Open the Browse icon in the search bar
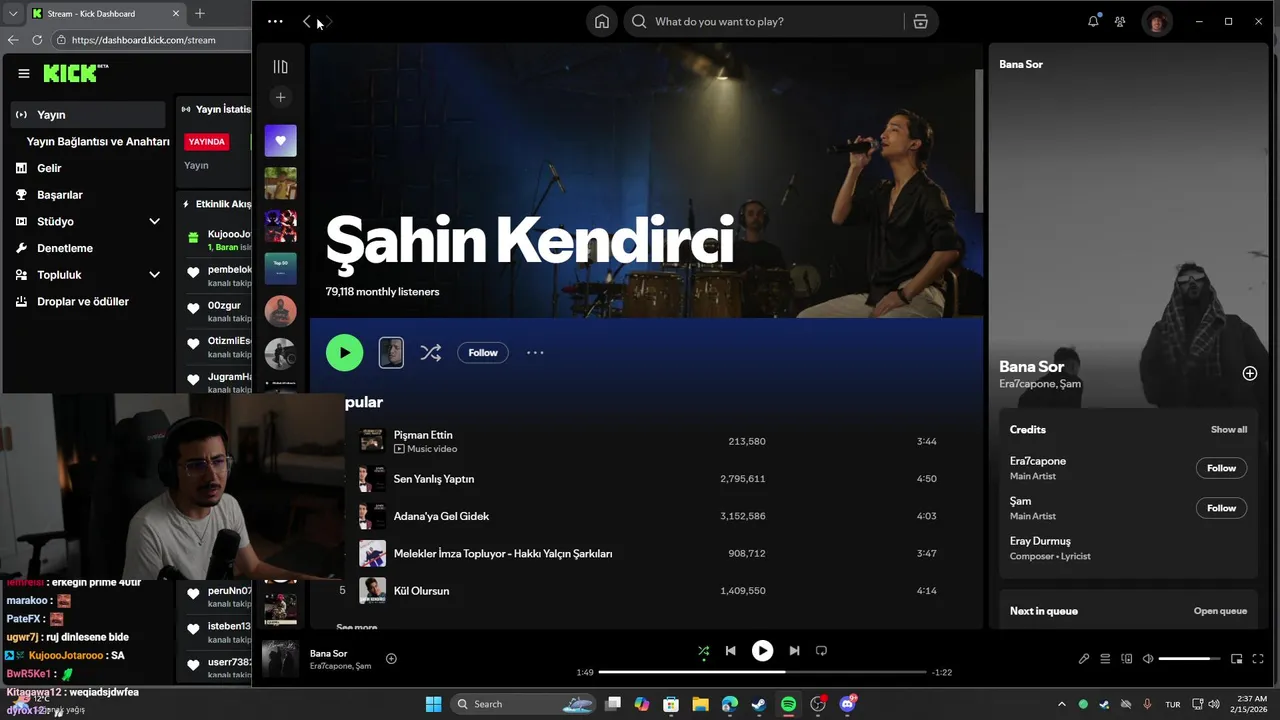The image size is (1280, 720). pos(920,22)
